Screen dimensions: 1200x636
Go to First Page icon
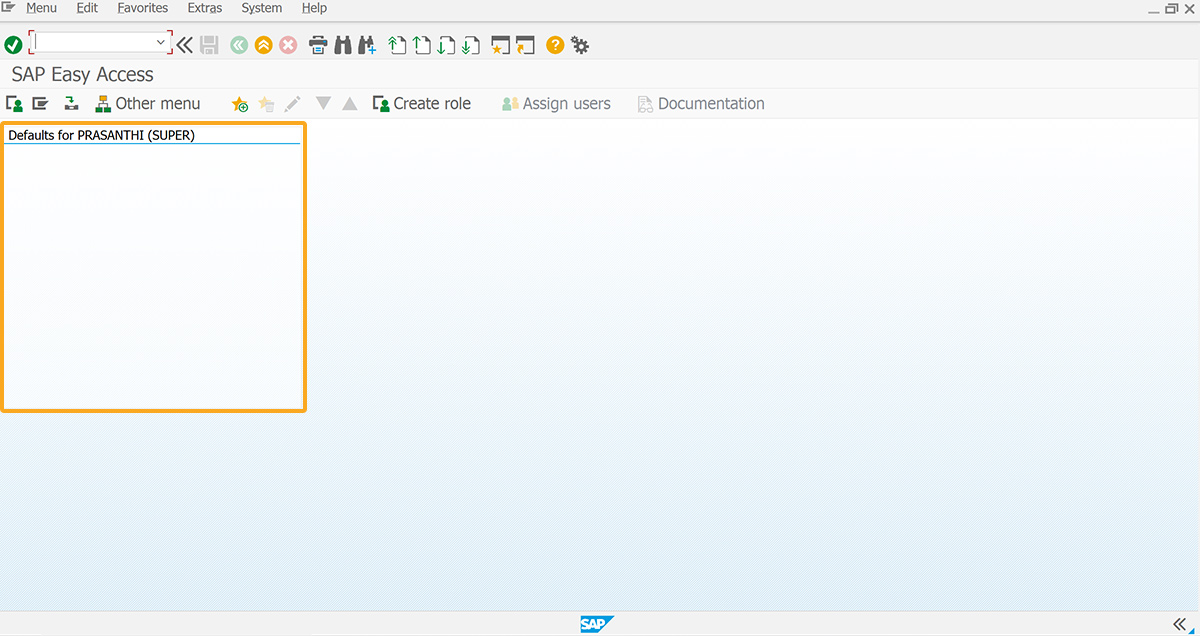tap(397, 45)
